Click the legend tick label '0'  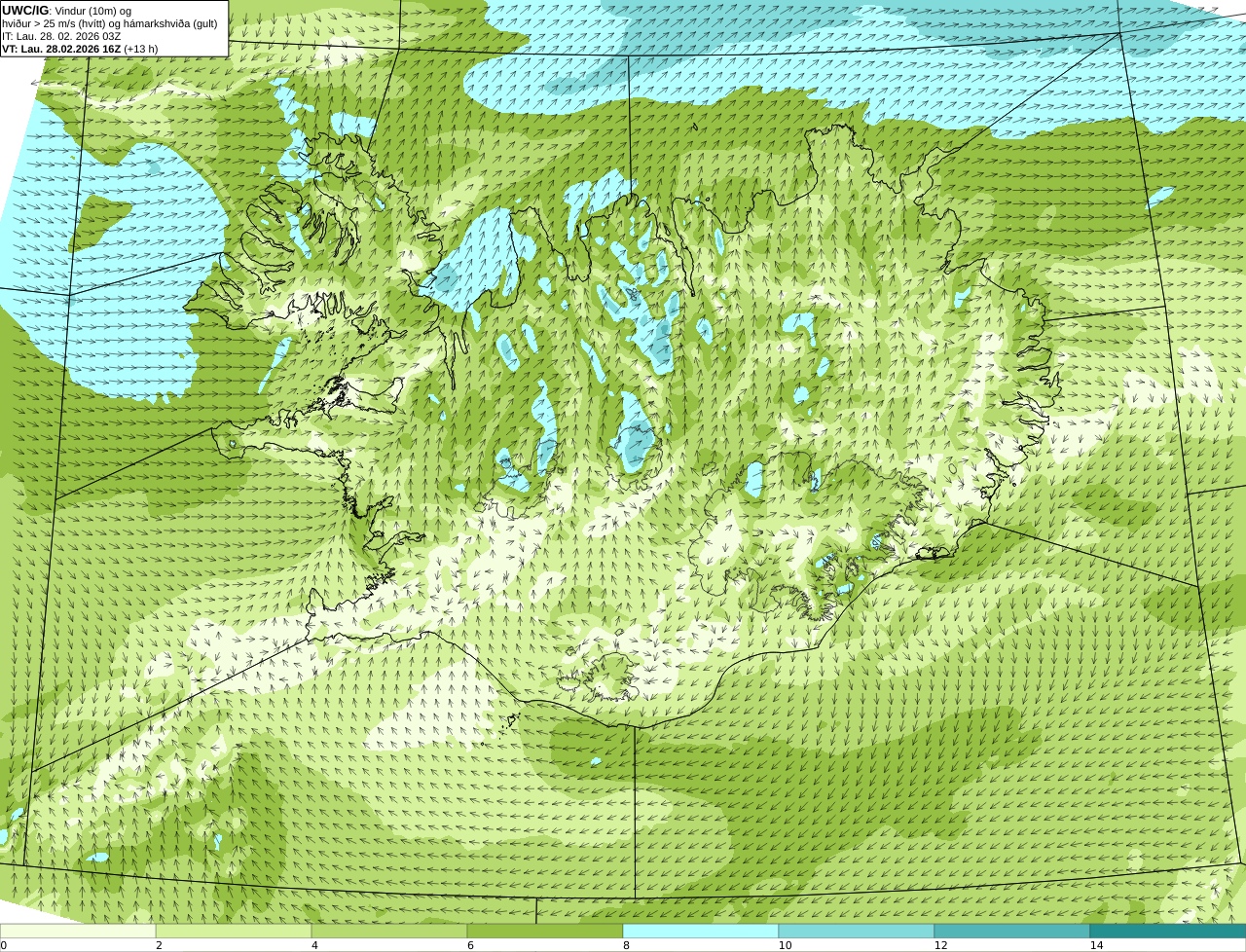(3, 945)
